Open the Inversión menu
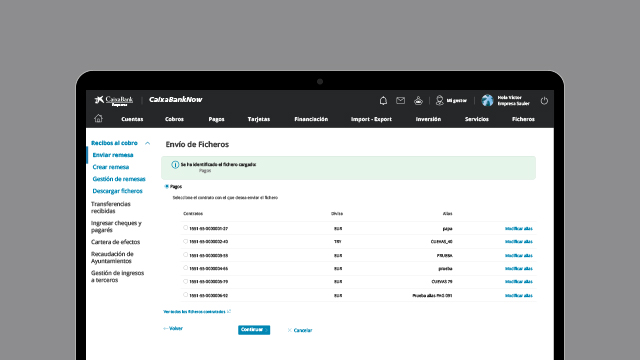Viewport: 640px width, 360px height. pyautogui.click(x=428, y=119)
